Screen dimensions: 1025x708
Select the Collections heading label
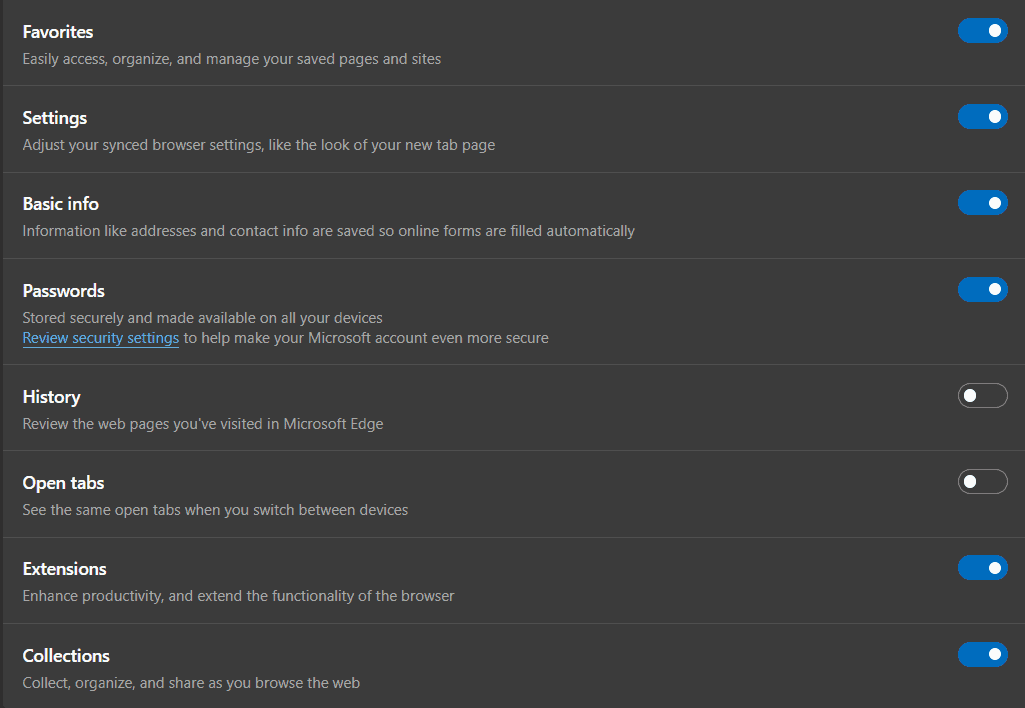pyautogui.click(x=66, y=656)
